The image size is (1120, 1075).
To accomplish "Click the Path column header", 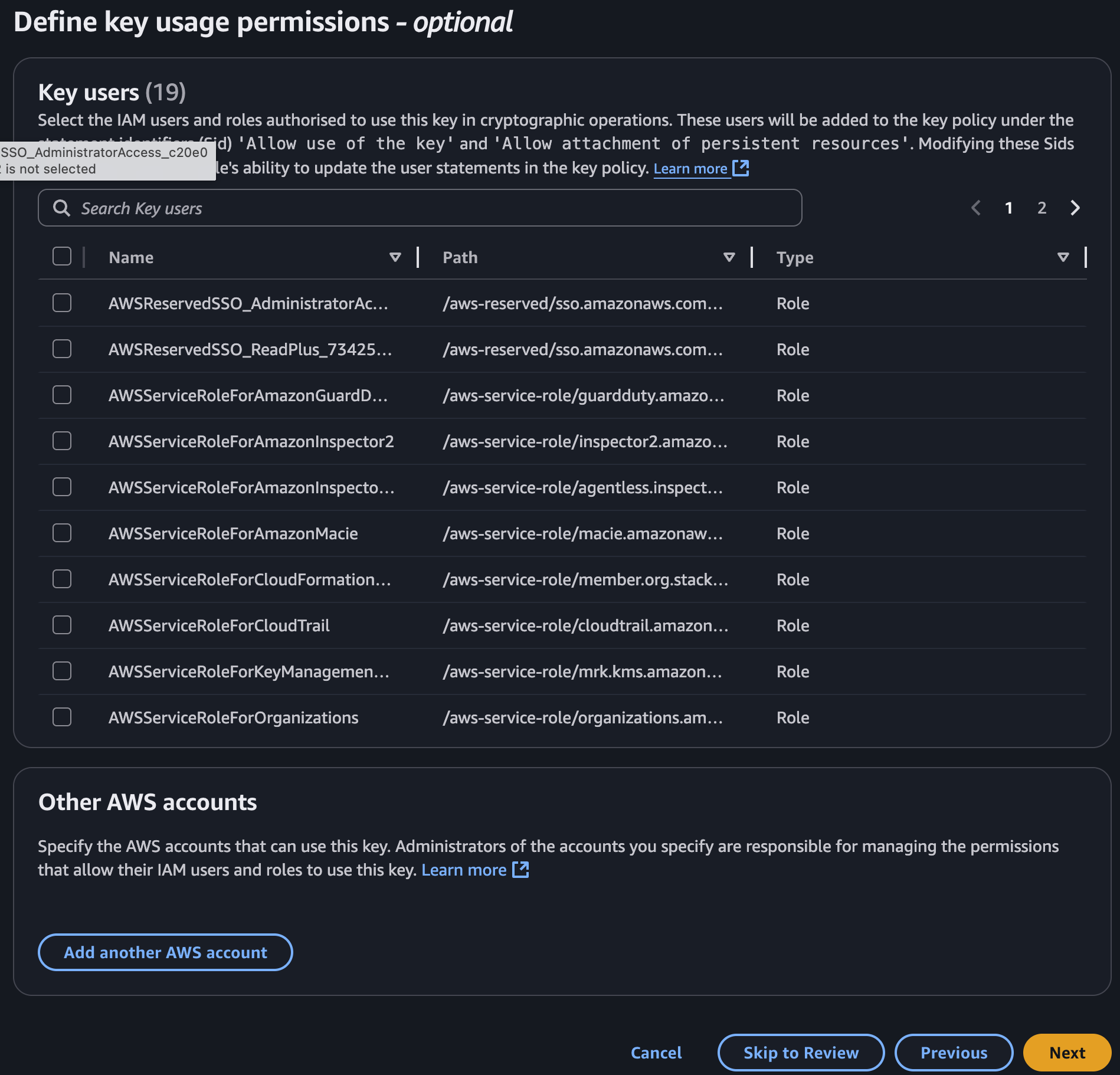I will coord(460,257).
